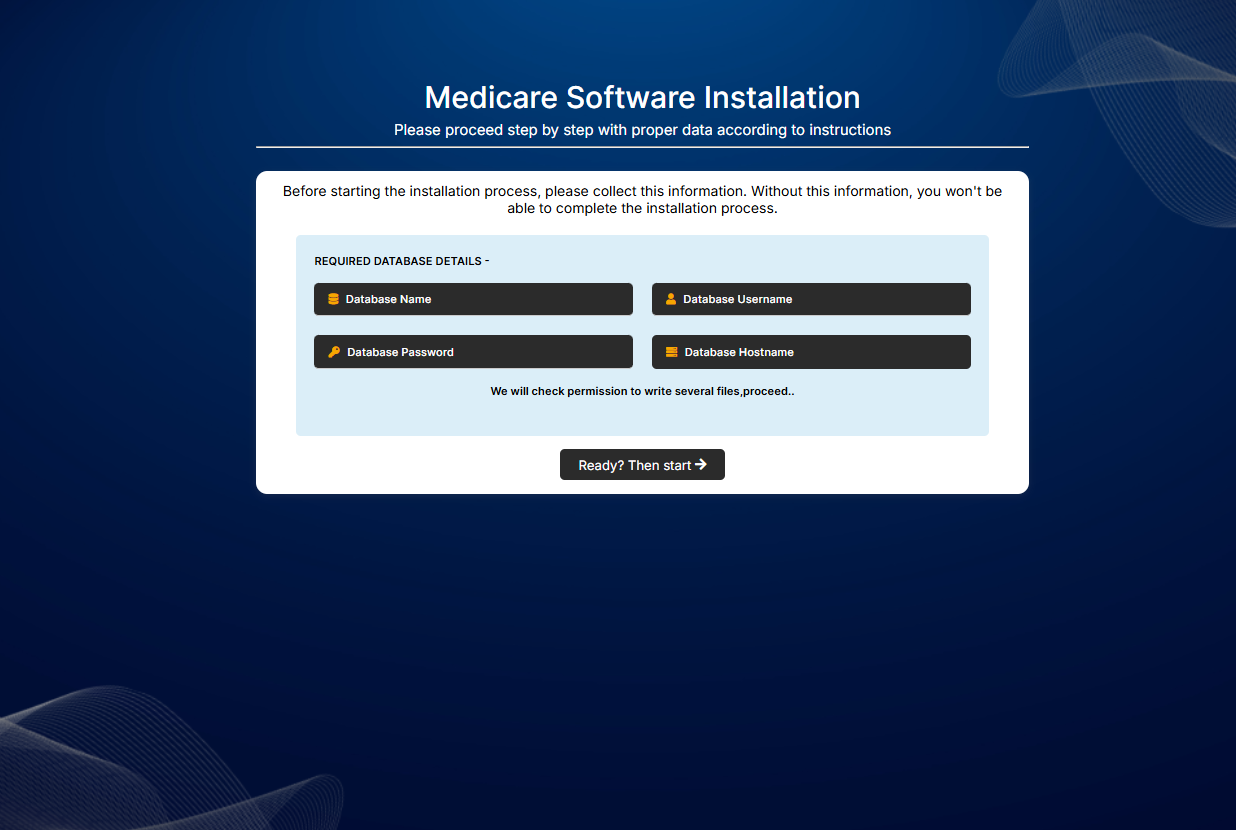Image resolution: width=1236 pixels, height=830 pixels.
Task: Click the "Before starting the installation process" paragraph
Action: coord(642,200)
